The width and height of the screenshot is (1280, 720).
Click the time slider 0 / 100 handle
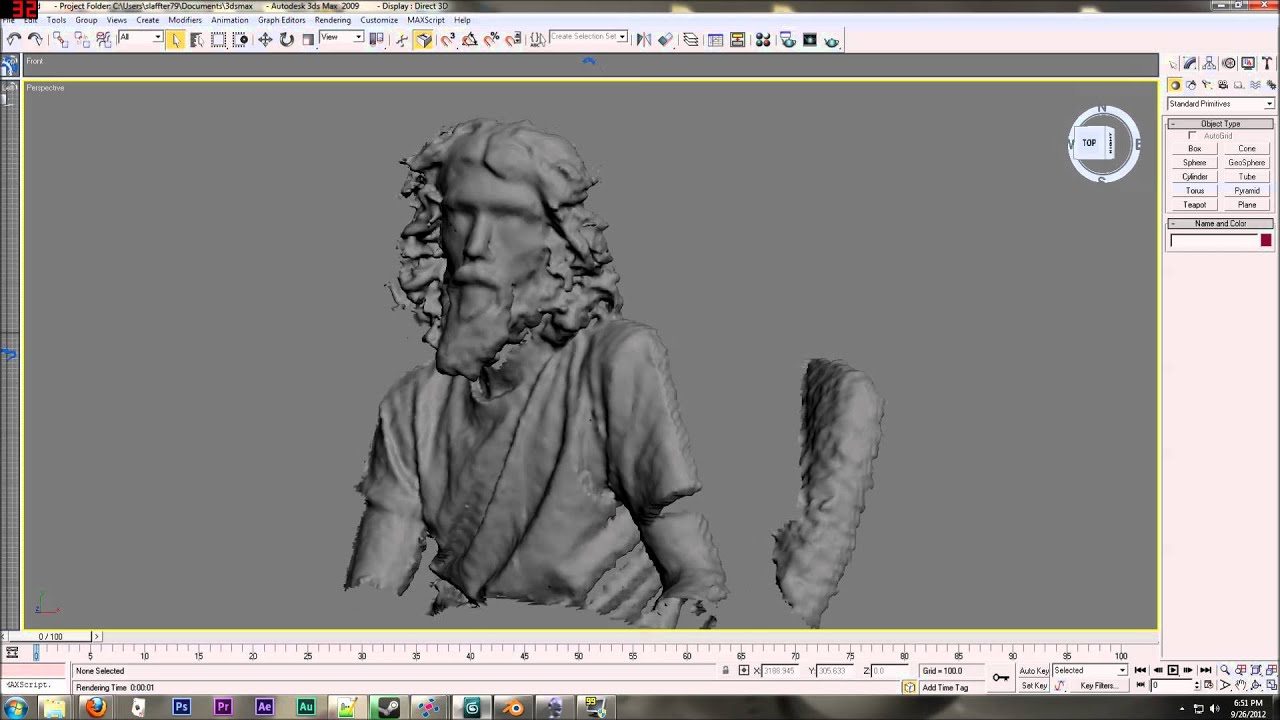(x=51, y=637)
